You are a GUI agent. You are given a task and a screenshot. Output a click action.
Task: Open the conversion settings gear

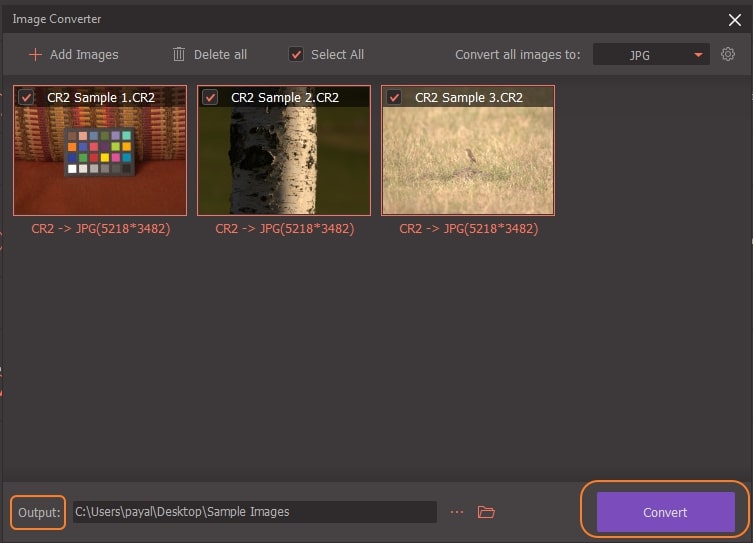[728, 54]
